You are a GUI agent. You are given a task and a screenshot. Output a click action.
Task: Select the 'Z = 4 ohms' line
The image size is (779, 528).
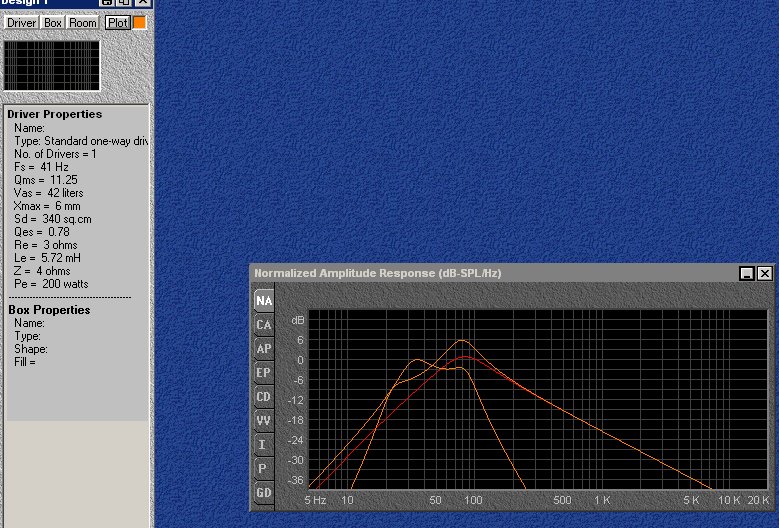42,271
